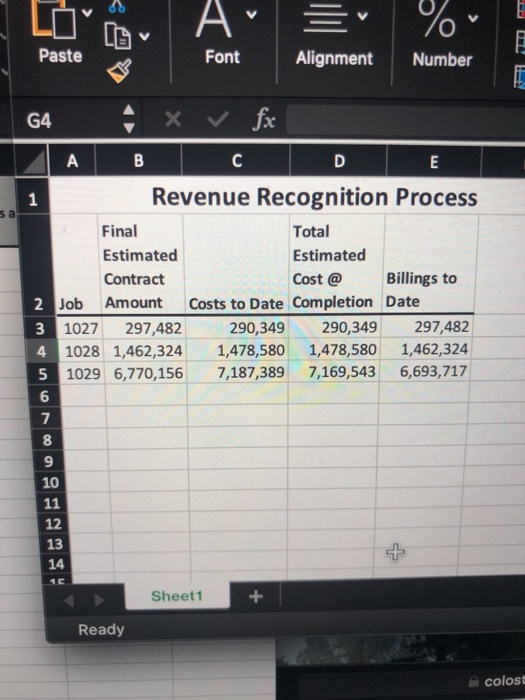This screenshot has height=700, width=525.
Task: Open the Number format group button
Action: click(x=442, y=36)
